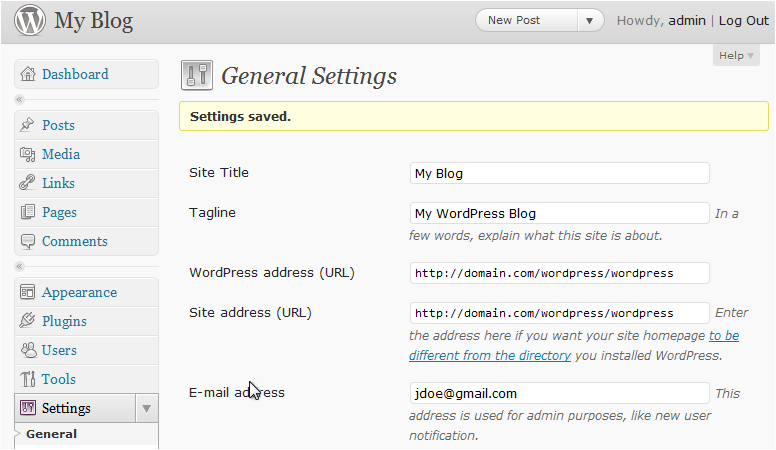
Task: Go to the Plugins menu
Action: 64,321
